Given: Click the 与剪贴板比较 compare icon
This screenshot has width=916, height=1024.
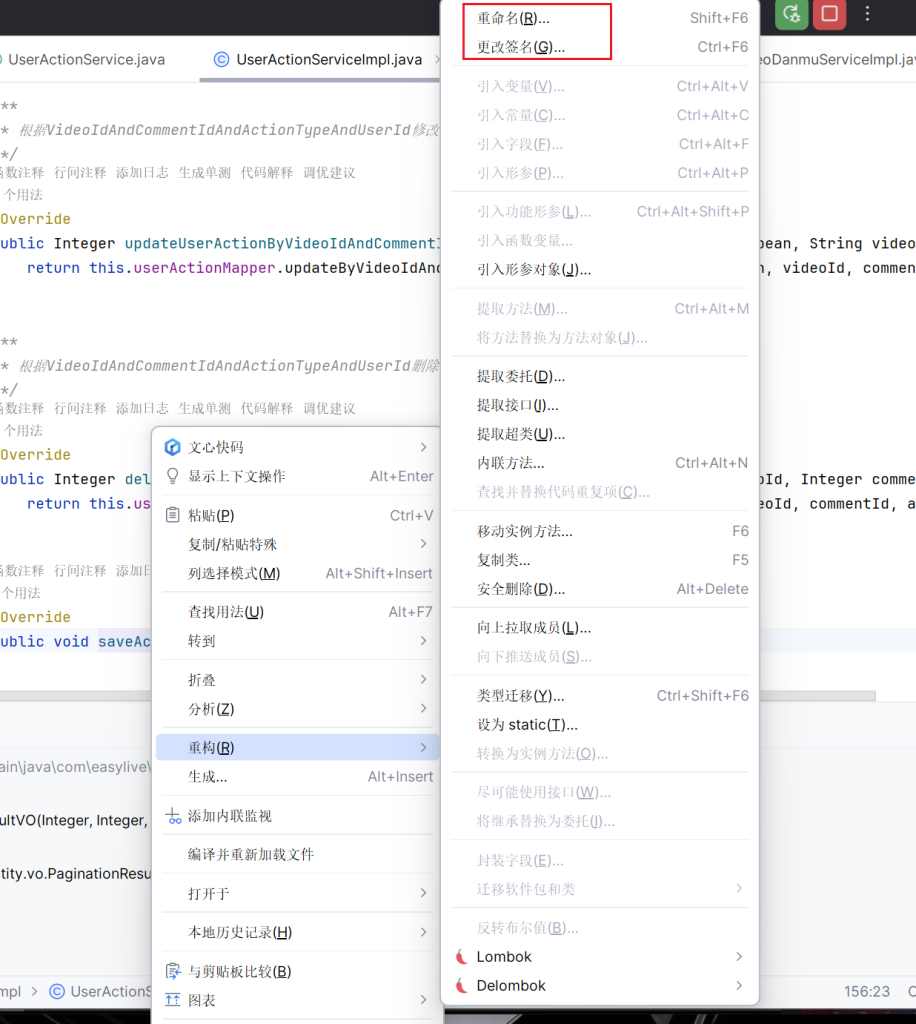Looking at the screenshot, I should coord(172,971).
